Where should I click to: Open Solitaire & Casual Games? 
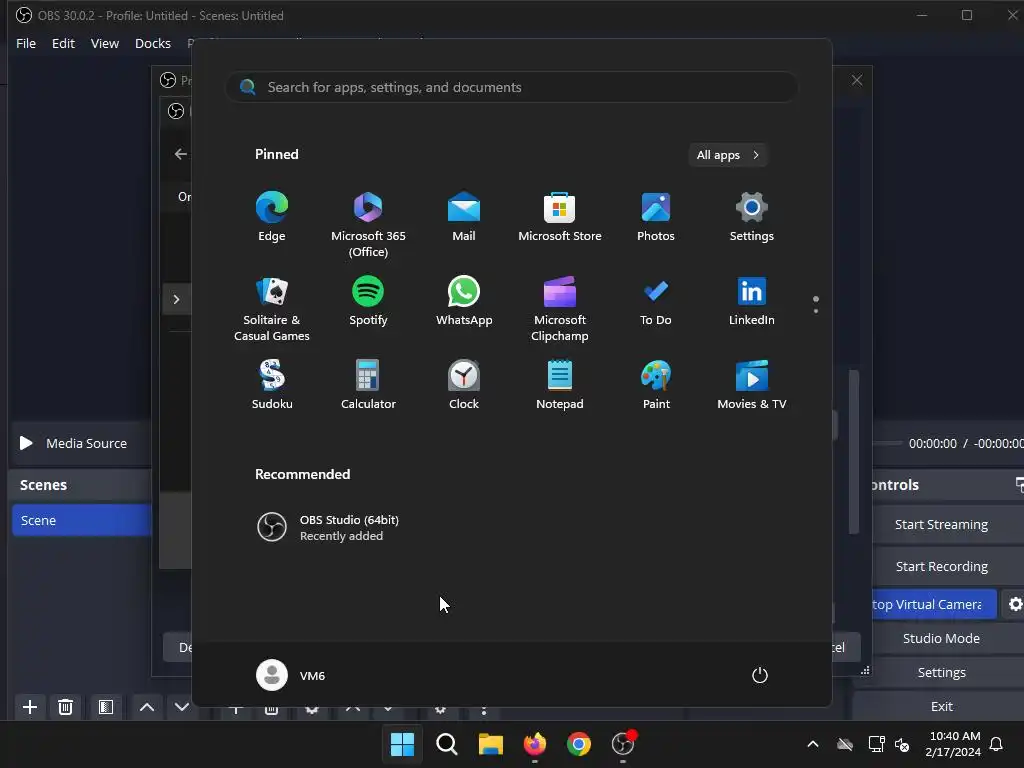[x=272, y=308]
